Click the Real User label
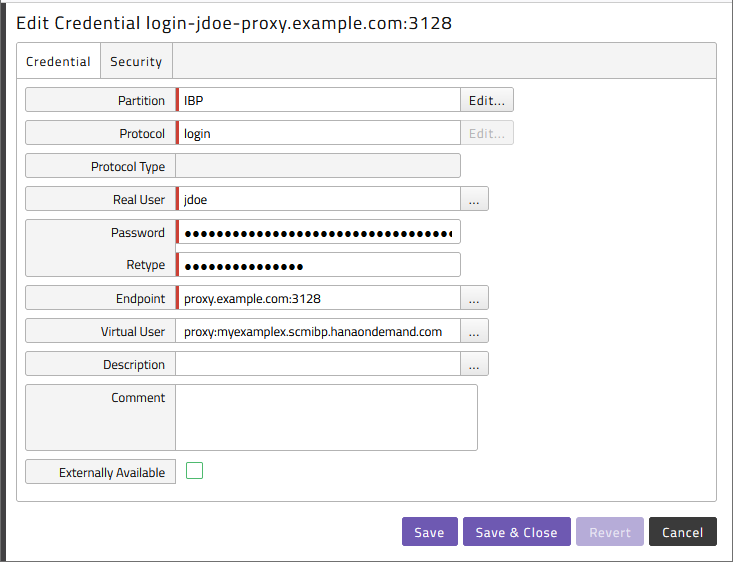Screen dimensions: 733x562 coord(139,200)
